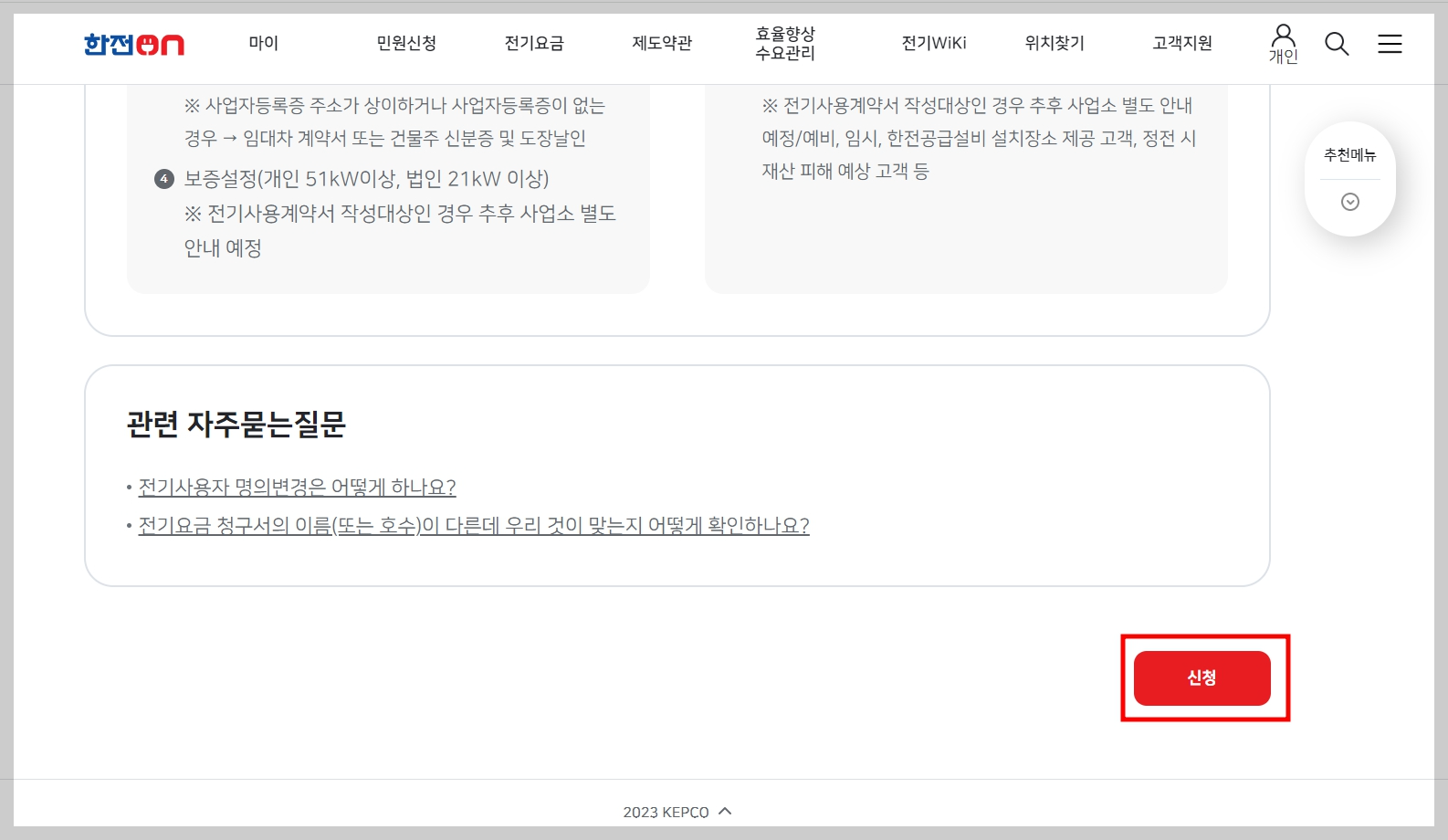Open the search magnifier icon

tap(1337, 43)
